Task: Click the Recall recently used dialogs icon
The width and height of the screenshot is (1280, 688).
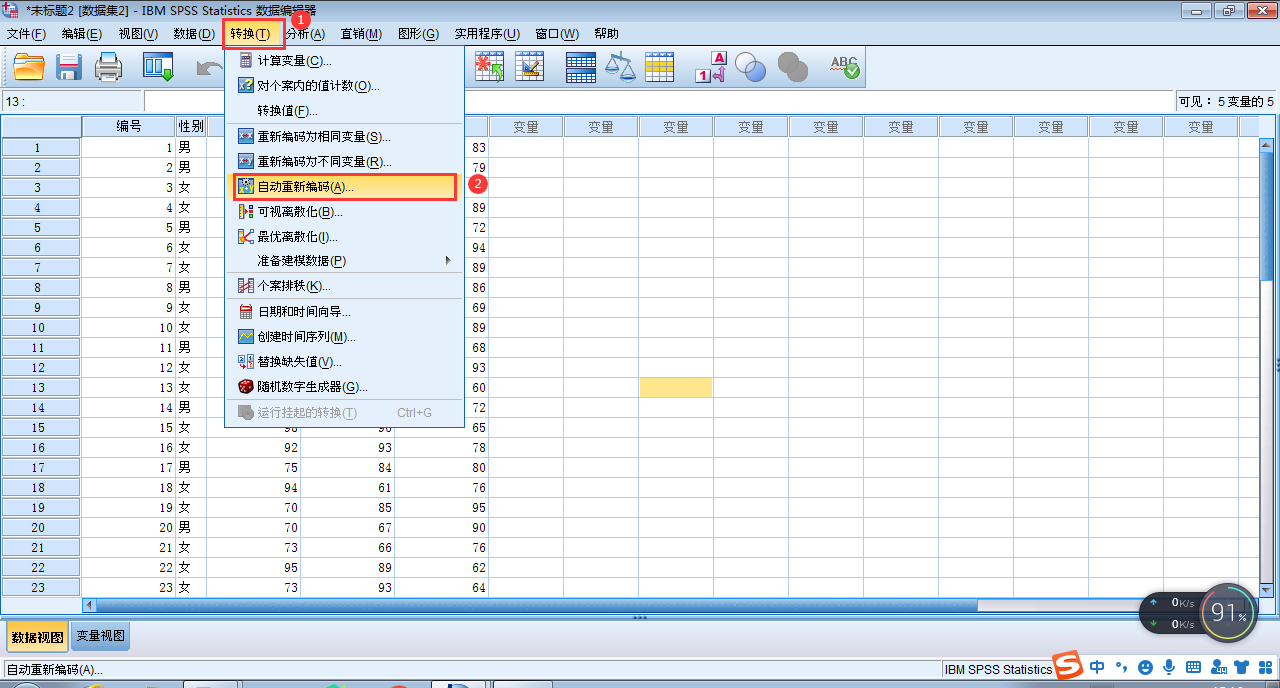Action: pos(158,67)
